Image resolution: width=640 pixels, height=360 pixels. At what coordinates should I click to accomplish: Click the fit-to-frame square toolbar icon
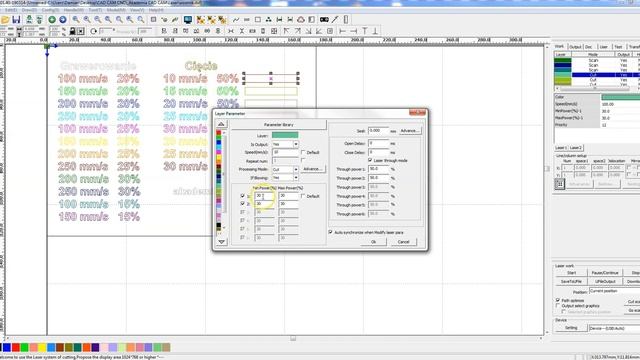pyautogui.click(x=153, y=20)
